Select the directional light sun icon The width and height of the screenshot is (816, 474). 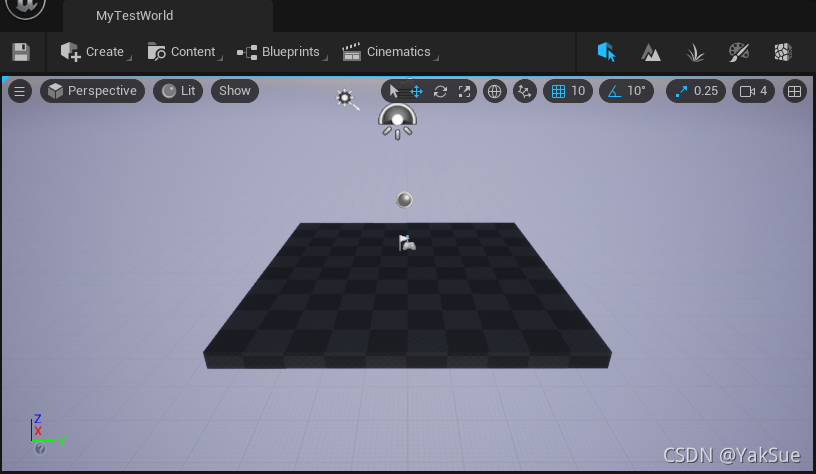coord(347,99)
